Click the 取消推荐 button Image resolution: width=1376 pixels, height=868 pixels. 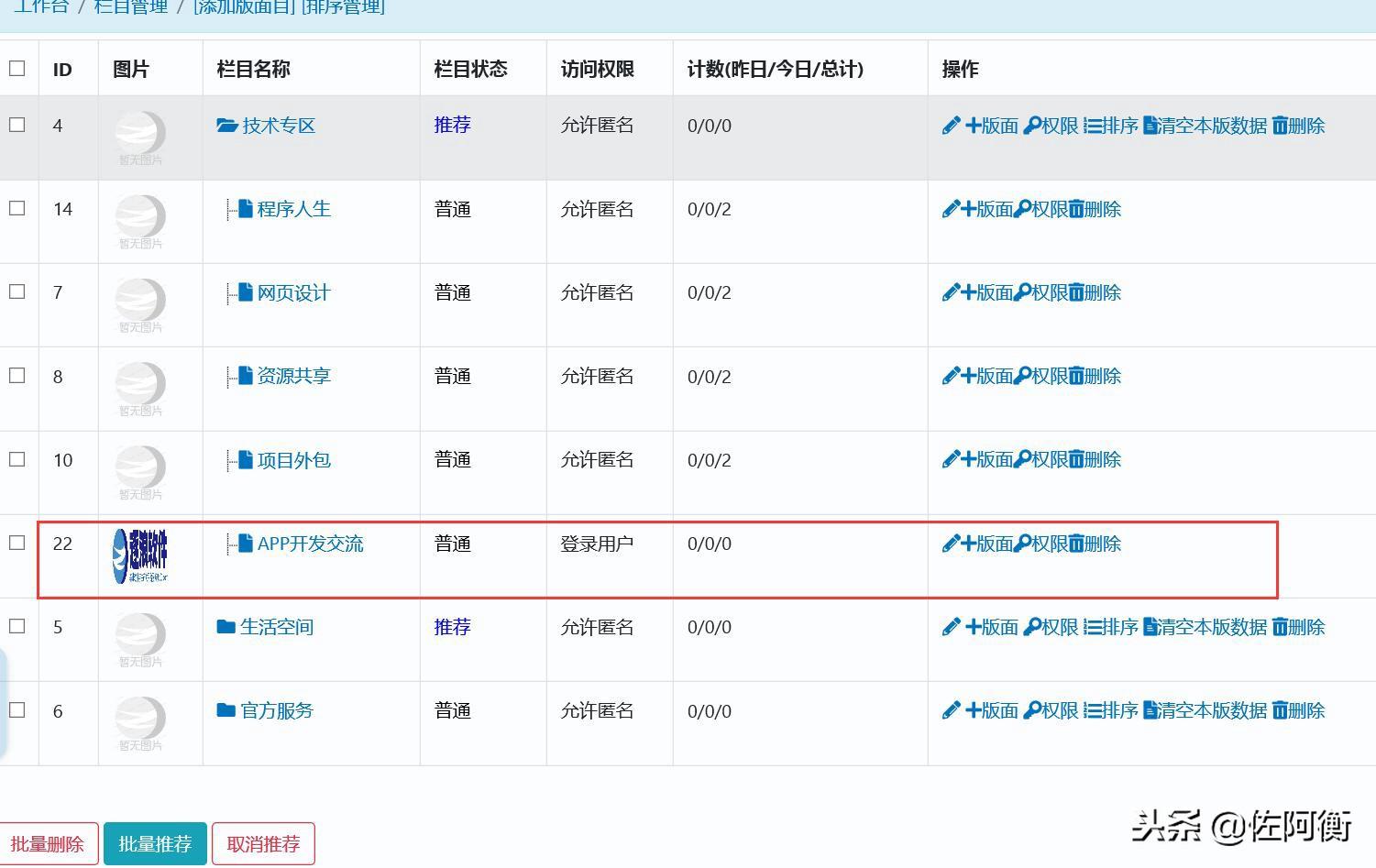tap(263, 843)
